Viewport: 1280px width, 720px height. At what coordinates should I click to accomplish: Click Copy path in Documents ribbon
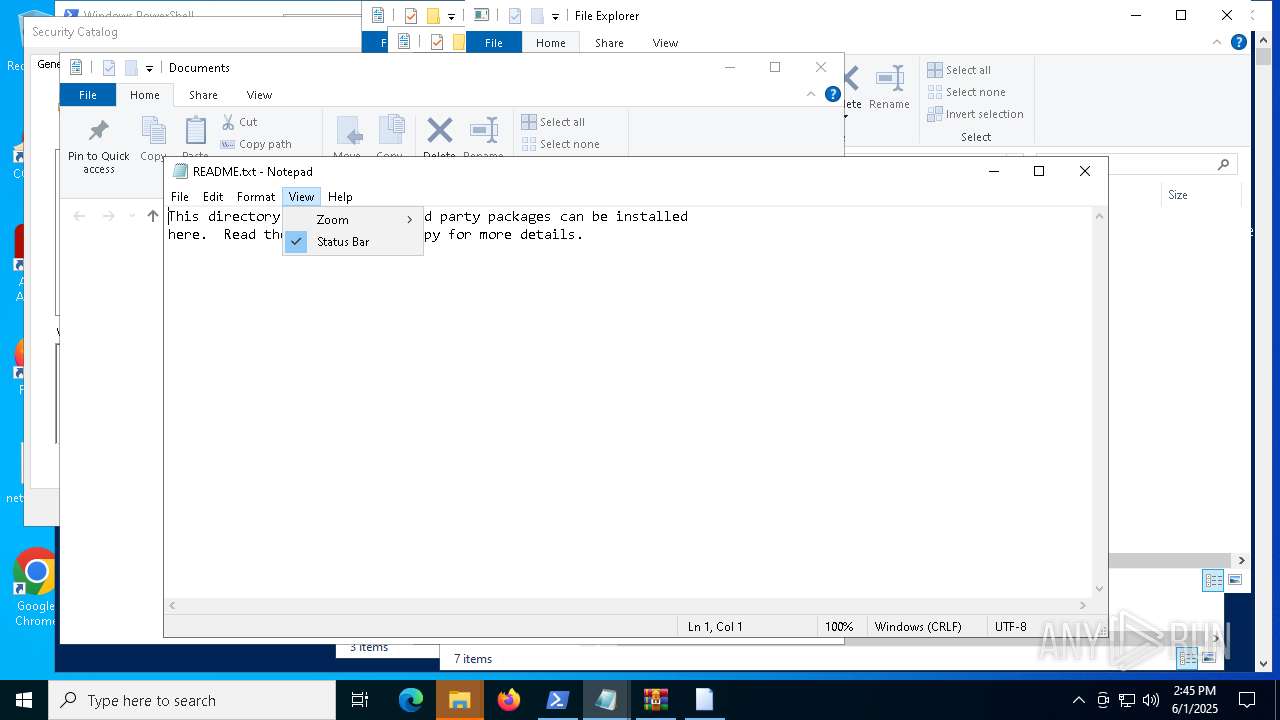pyautogui.click(x=256, y=144)
